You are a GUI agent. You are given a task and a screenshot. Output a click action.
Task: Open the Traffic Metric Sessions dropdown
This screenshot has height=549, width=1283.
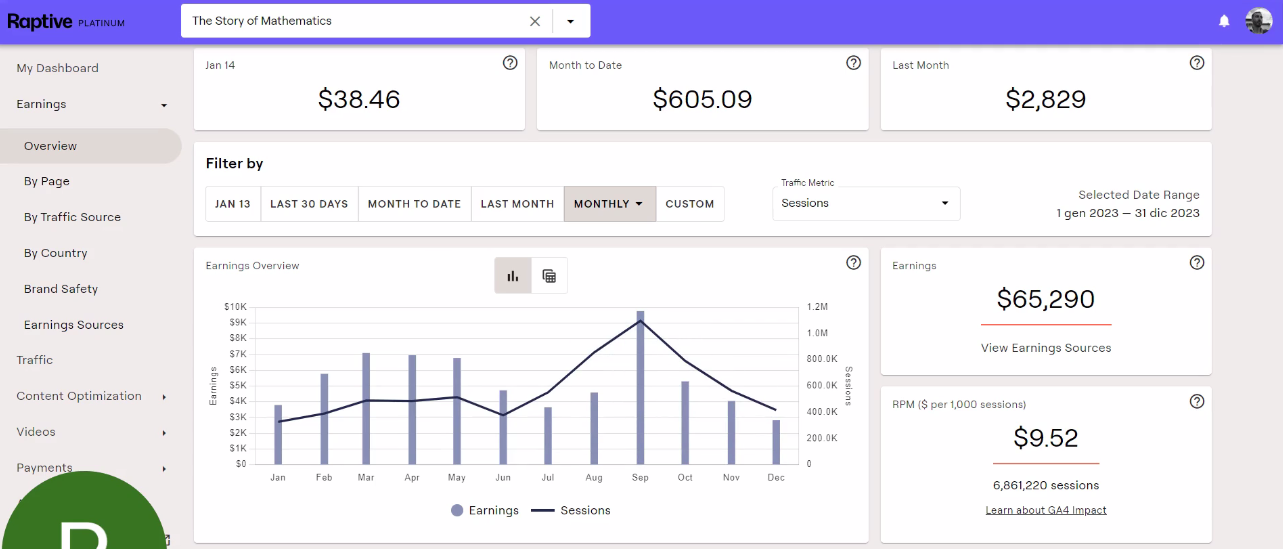tap(866, 203)
